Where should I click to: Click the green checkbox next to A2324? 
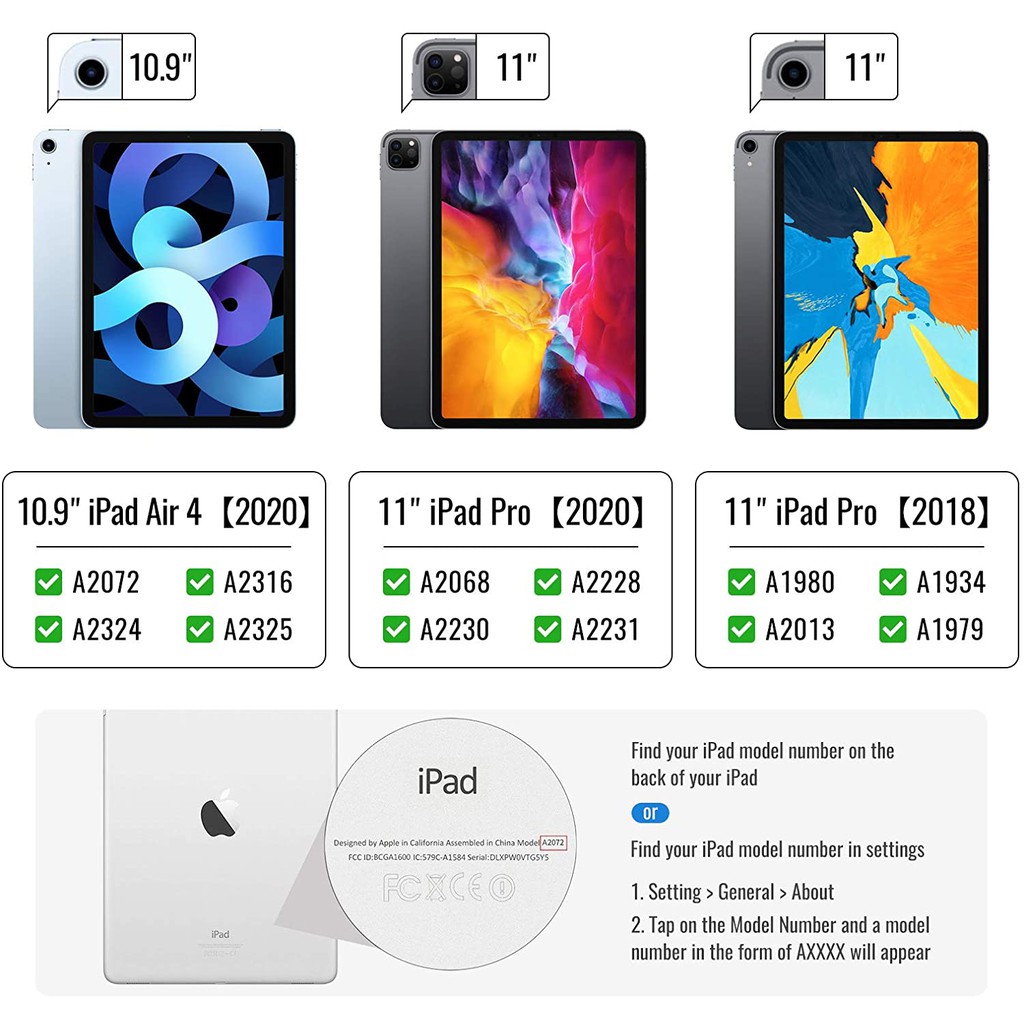[48, 630]
